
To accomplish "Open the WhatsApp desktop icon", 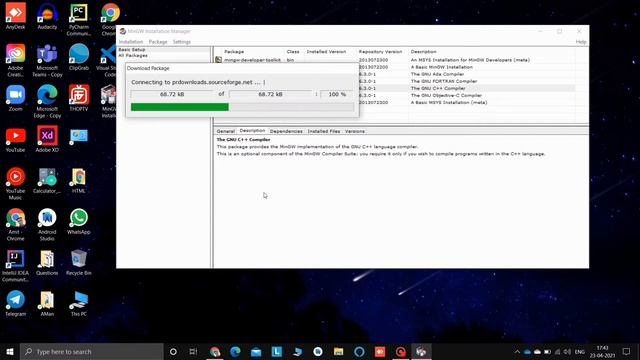I will pos(78,221).
